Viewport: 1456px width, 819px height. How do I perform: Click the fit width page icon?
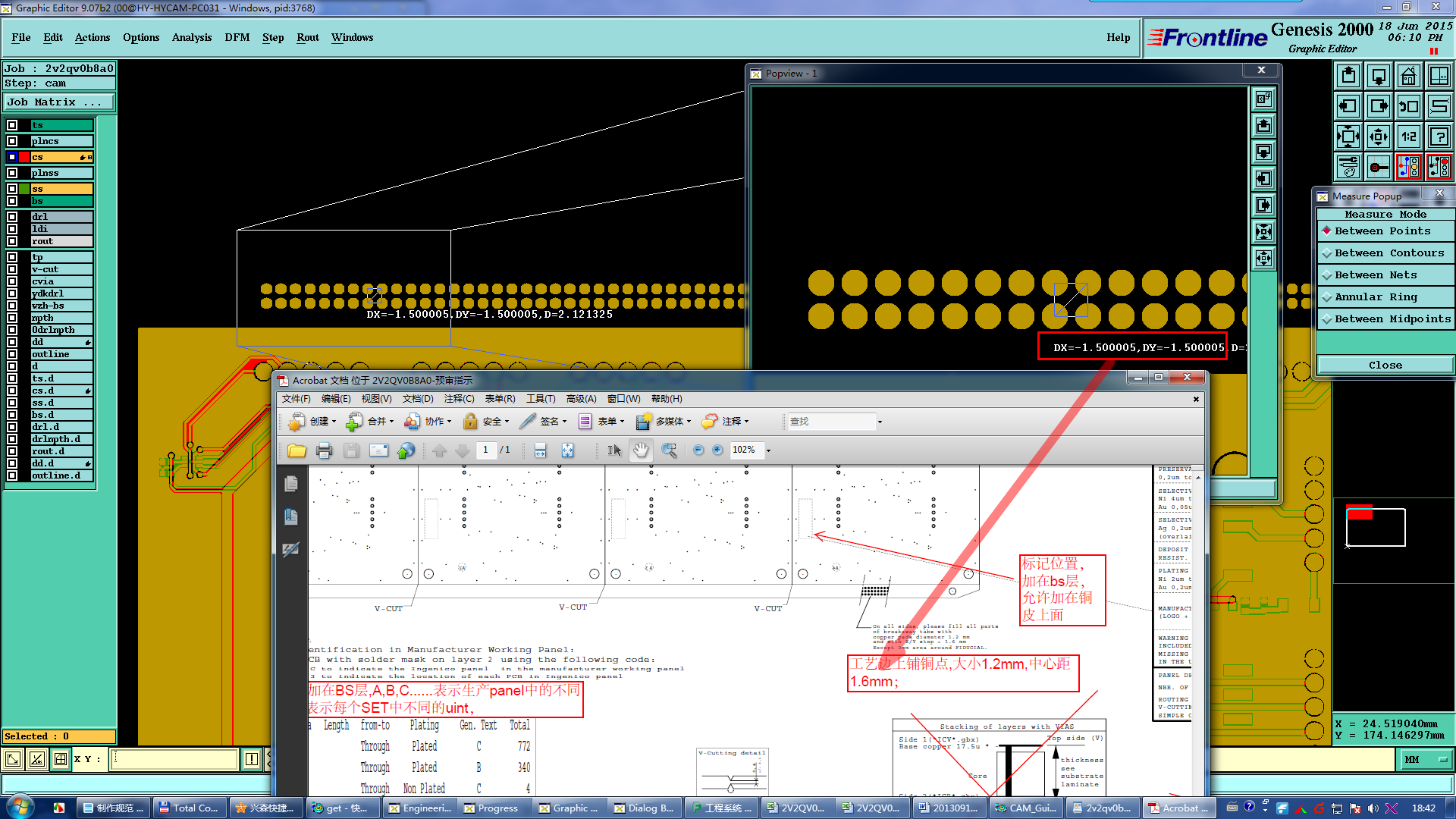pyautogui.click(x=540, y=450)
